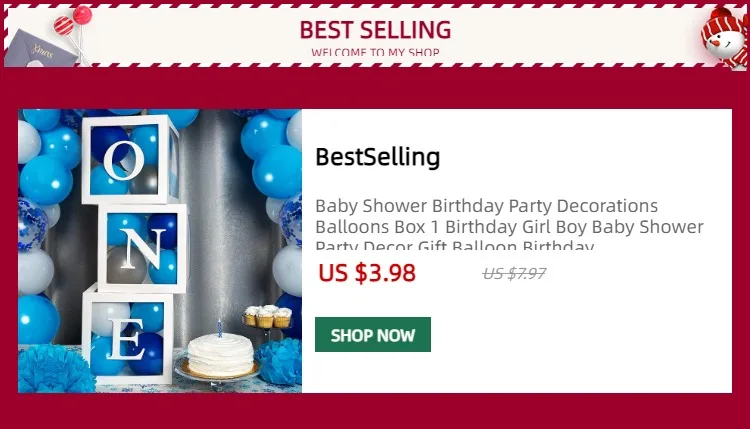Click the SHOP NOW button
Screen dimensions: 750x429
(x=373, y=335)
